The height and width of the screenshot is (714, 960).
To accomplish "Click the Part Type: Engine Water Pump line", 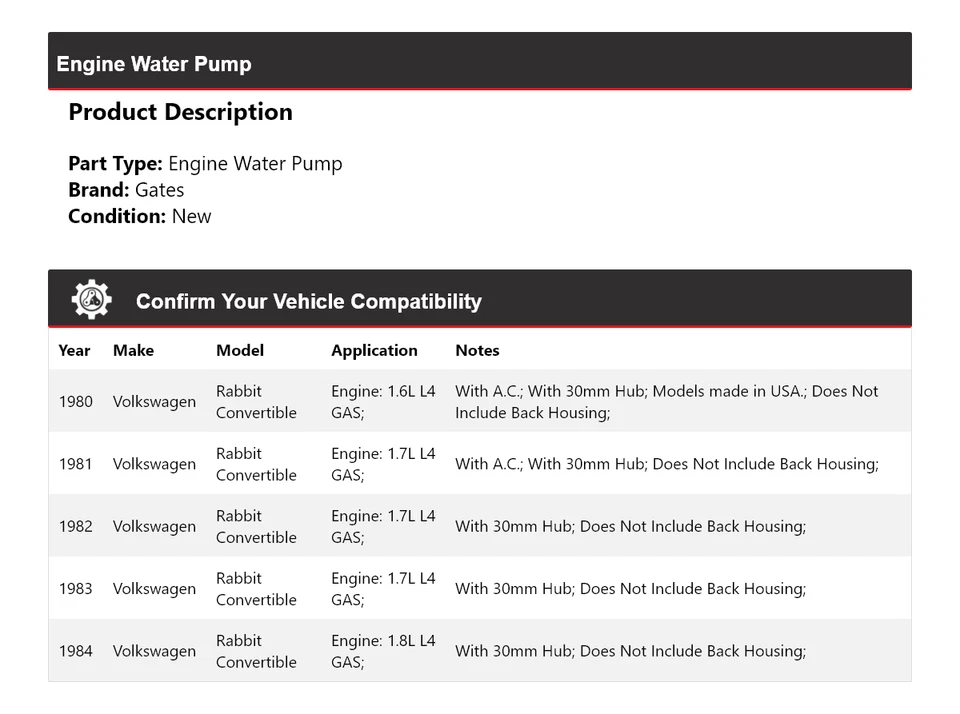I will [205, 164].
